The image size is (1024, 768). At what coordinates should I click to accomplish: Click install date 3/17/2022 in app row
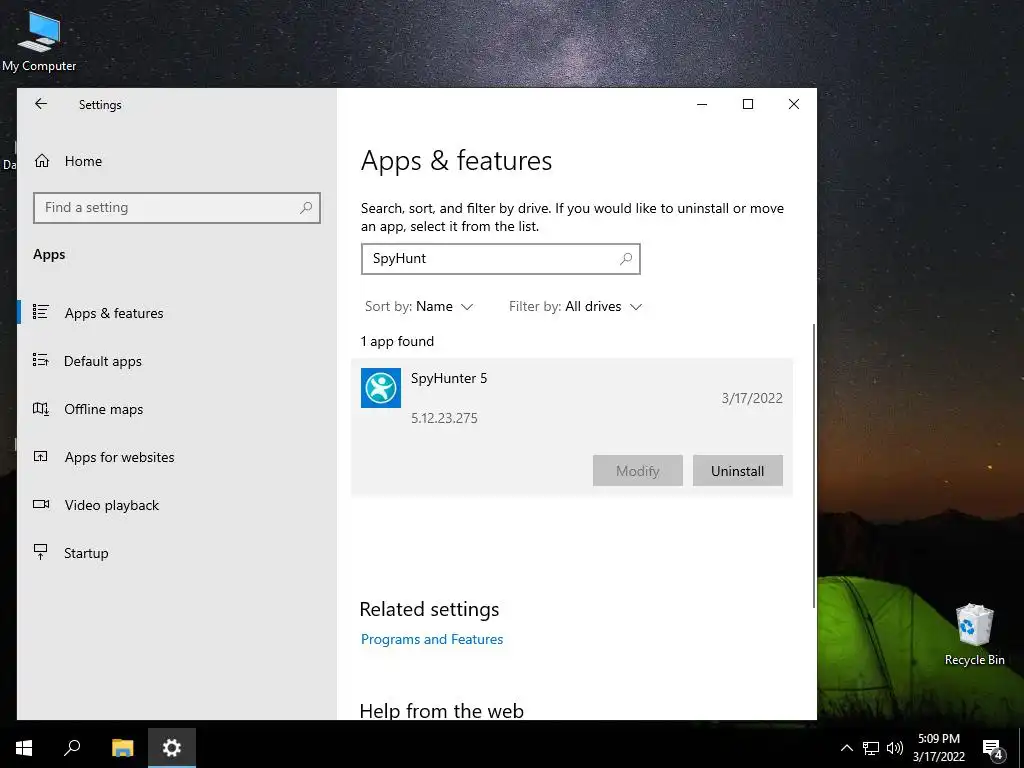(752, 398)
